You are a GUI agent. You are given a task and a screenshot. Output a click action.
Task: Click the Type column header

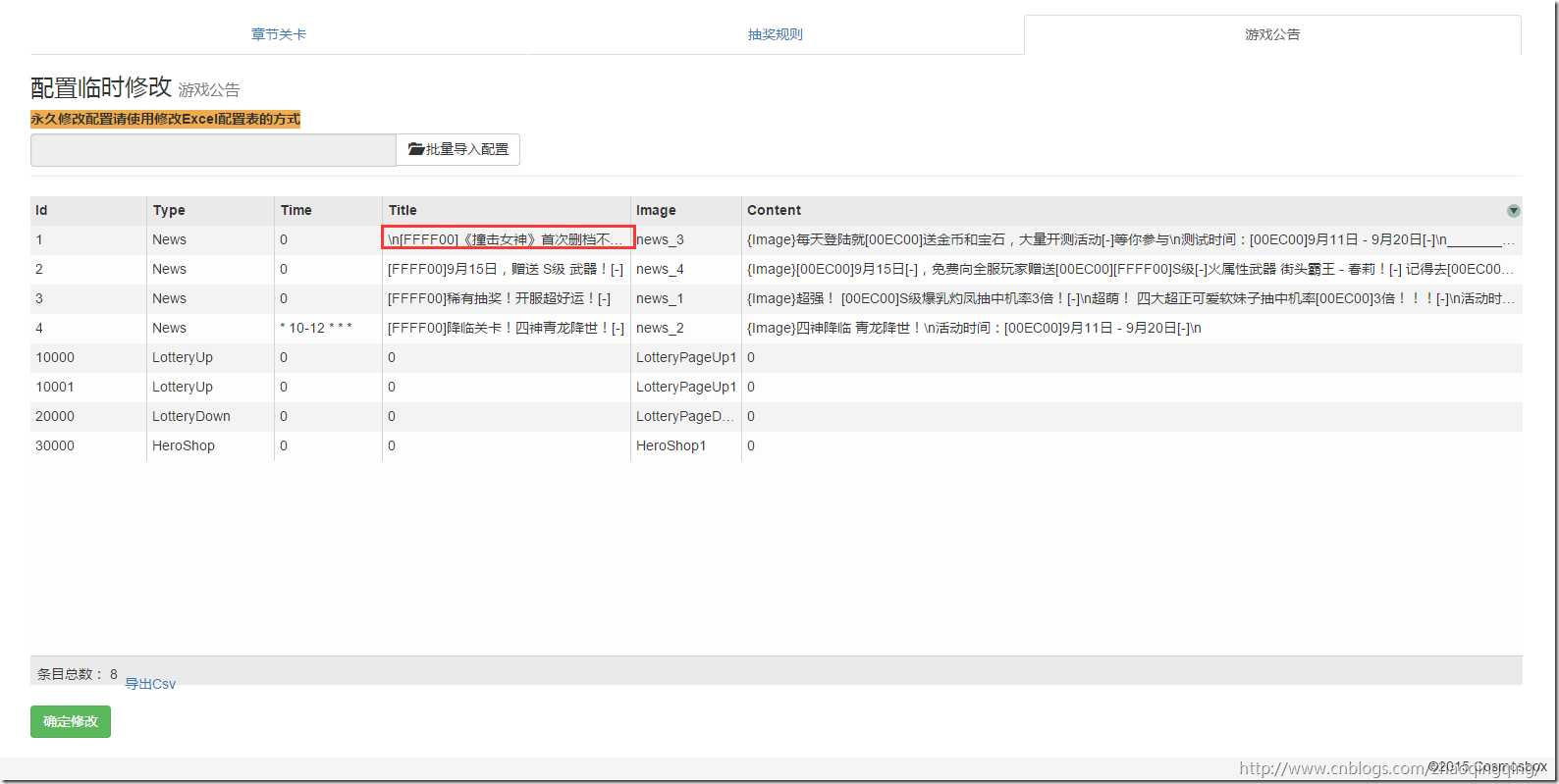(210, 210)
